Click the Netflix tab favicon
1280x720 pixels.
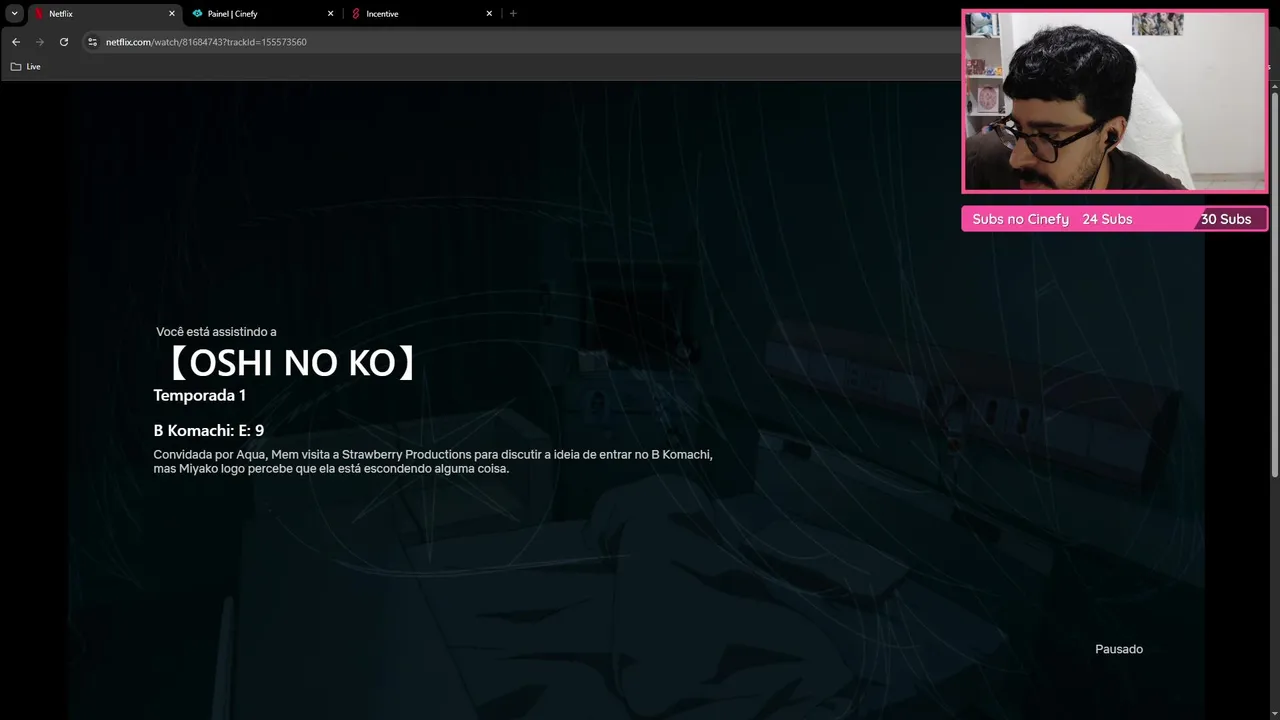(39, 14)
